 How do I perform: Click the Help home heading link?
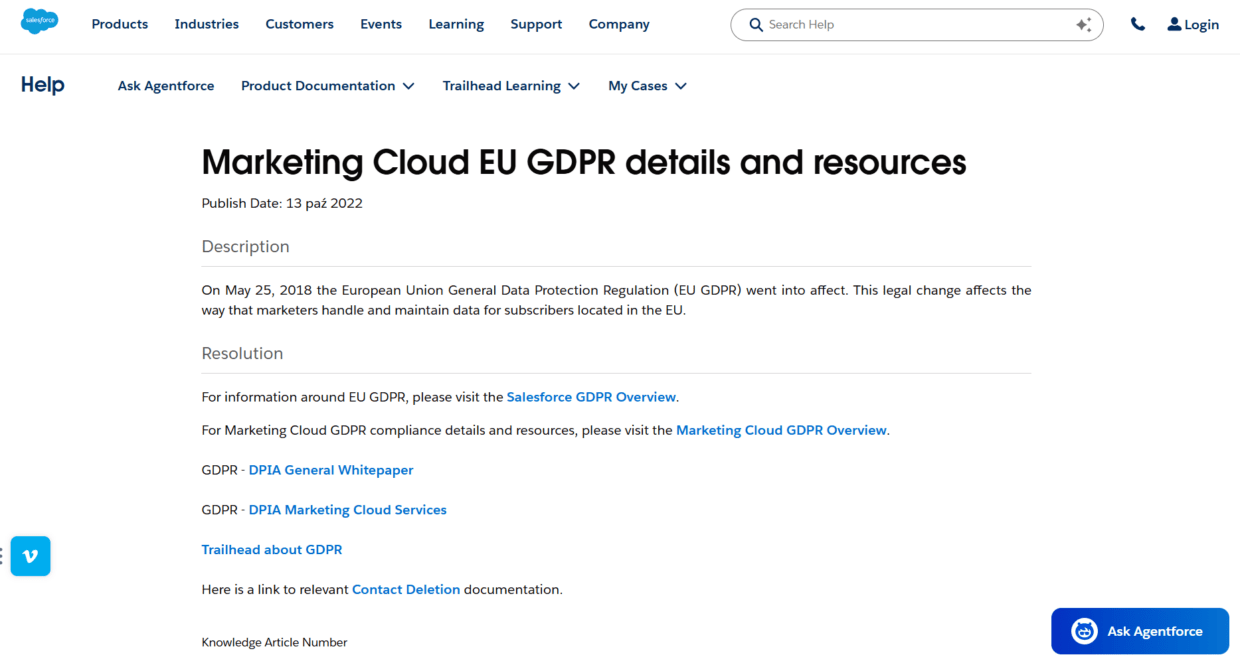pos(43,85)
